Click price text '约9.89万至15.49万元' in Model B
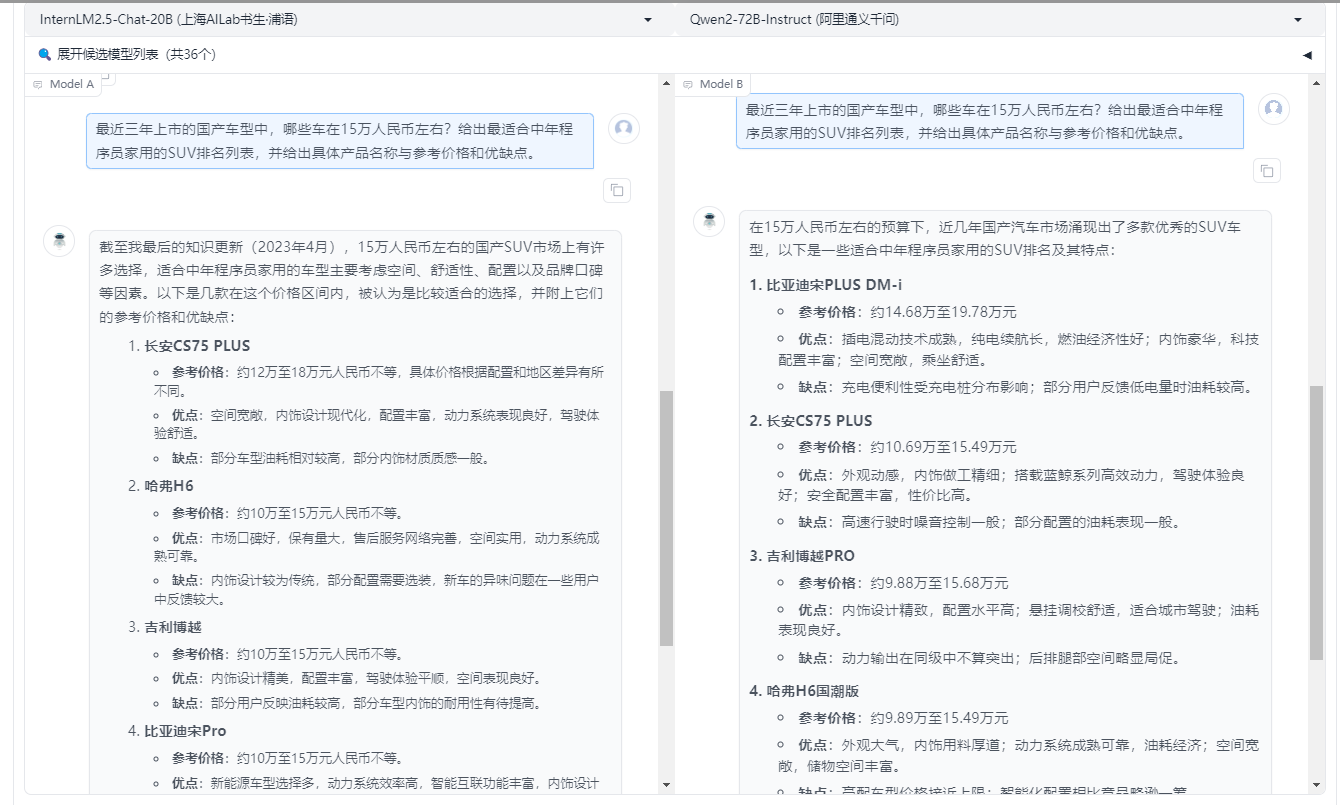The width and height of the screenshot is (1340, 805). (939, 718)
